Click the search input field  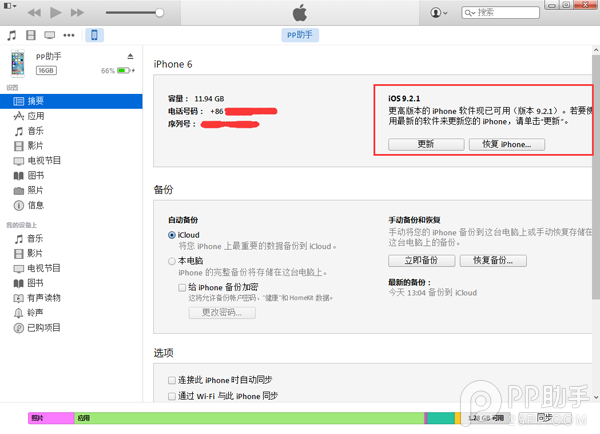point(501,13)
